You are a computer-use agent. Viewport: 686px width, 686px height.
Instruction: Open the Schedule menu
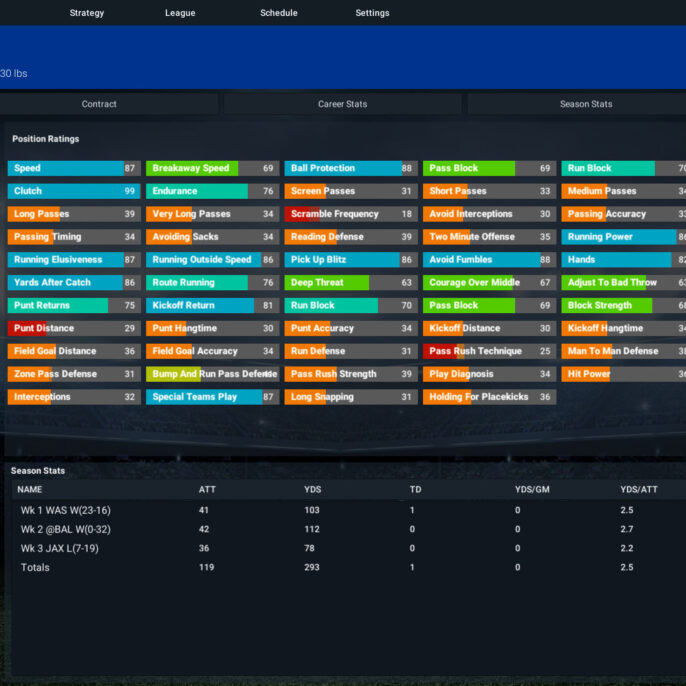(279, 13)
